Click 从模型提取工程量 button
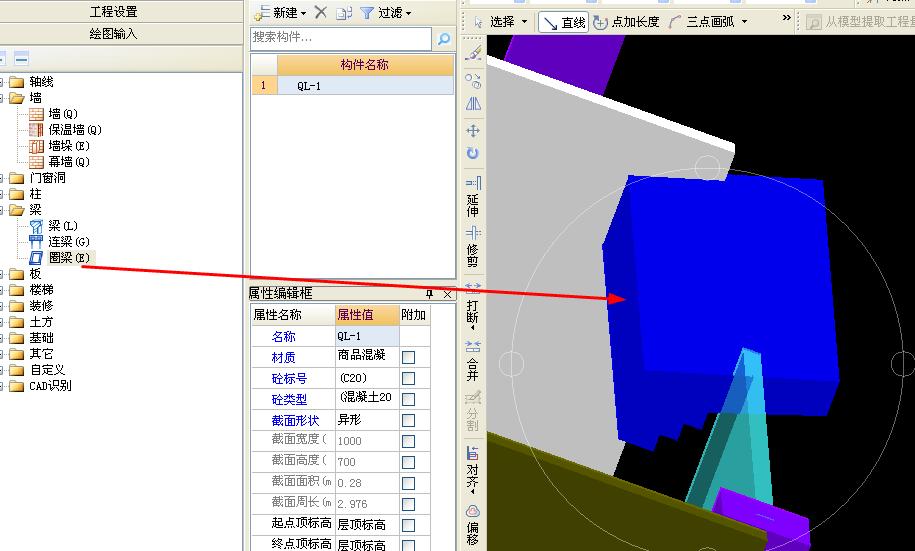 coord(860,22)
